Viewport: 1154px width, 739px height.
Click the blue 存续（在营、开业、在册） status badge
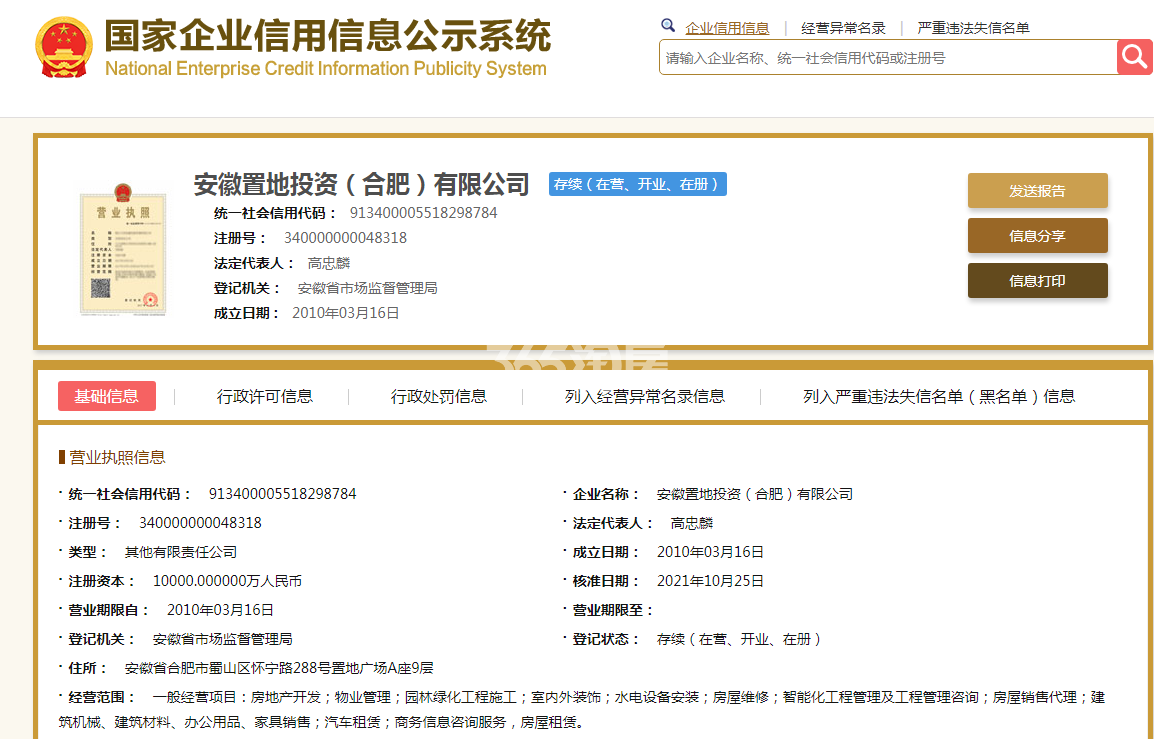pyautogui.click(x=637, y=184)
